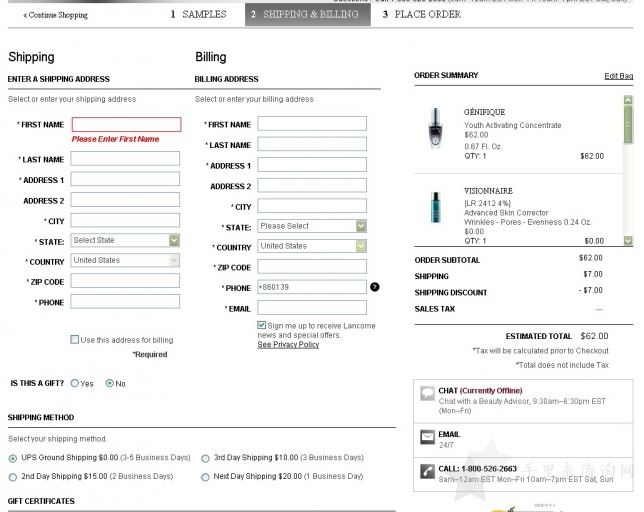The image size is (644, 512).
Task: Open billing State Please Select dropdown
Action: (x=312, y=226)
